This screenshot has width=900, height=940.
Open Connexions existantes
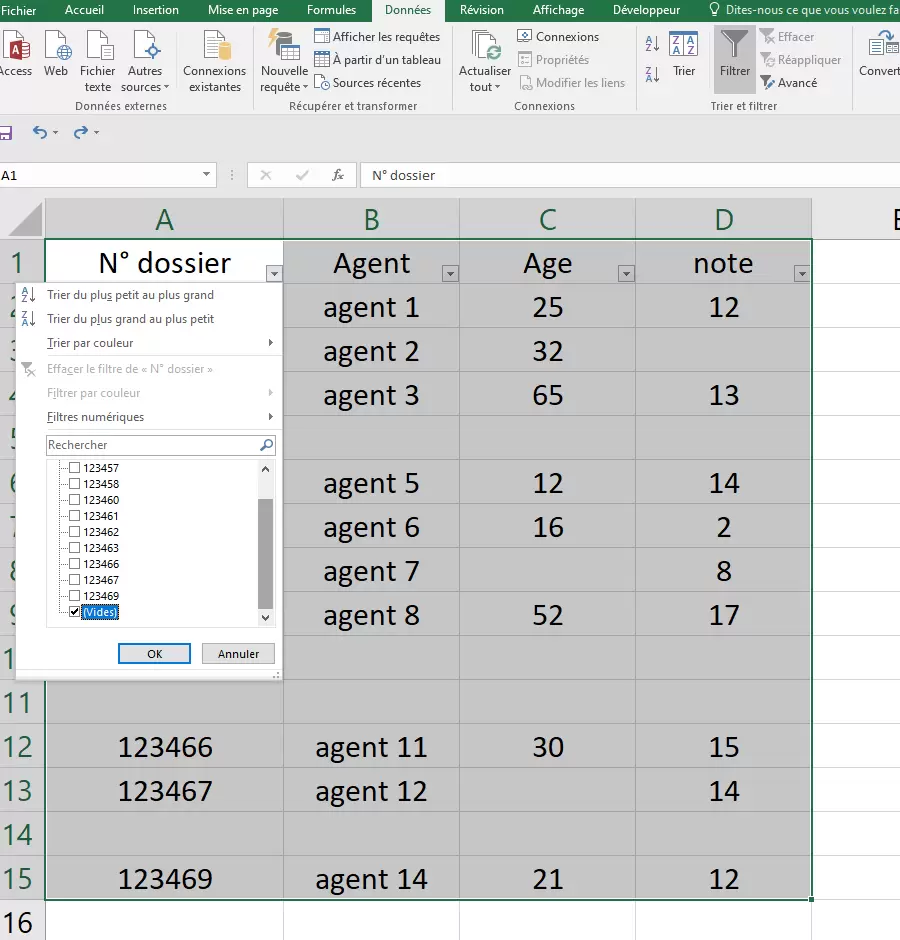pos(215,62)
